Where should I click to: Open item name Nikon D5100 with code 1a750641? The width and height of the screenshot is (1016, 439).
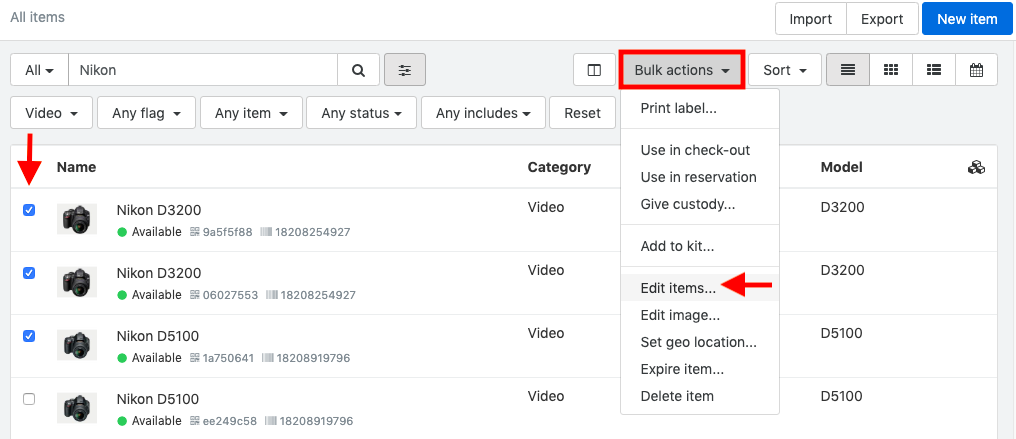tap(157, 336)
